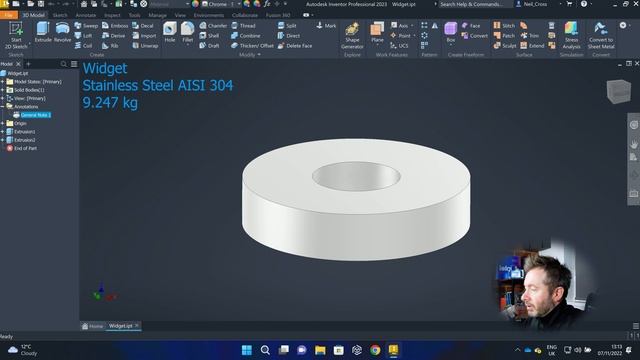Start a new 2D Sketch
This screenshot has height=360, width=640.
pyautogui.click(x=16, y=36)
